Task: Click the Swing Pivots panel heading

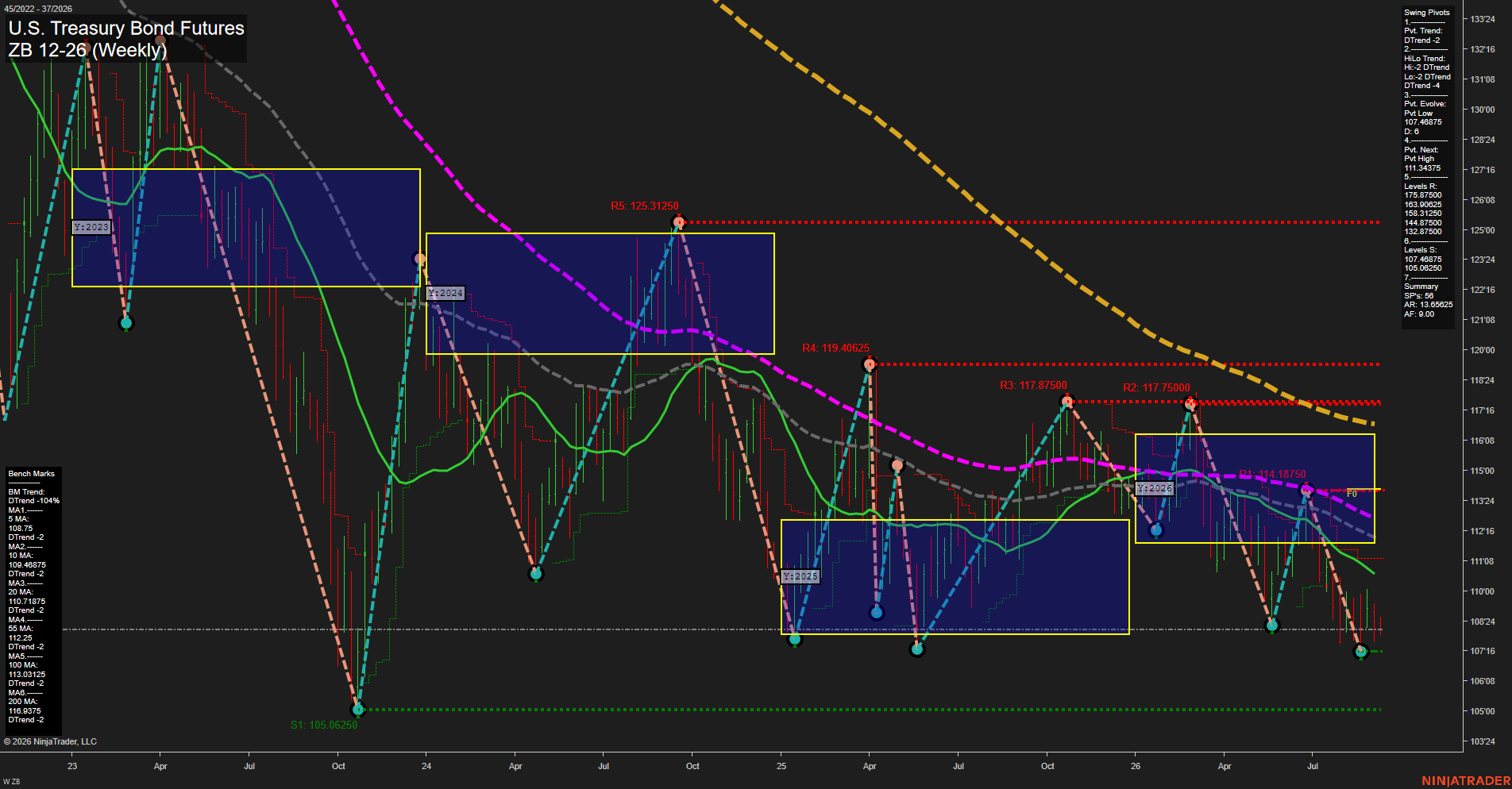Action: (x=1426, y=13)
